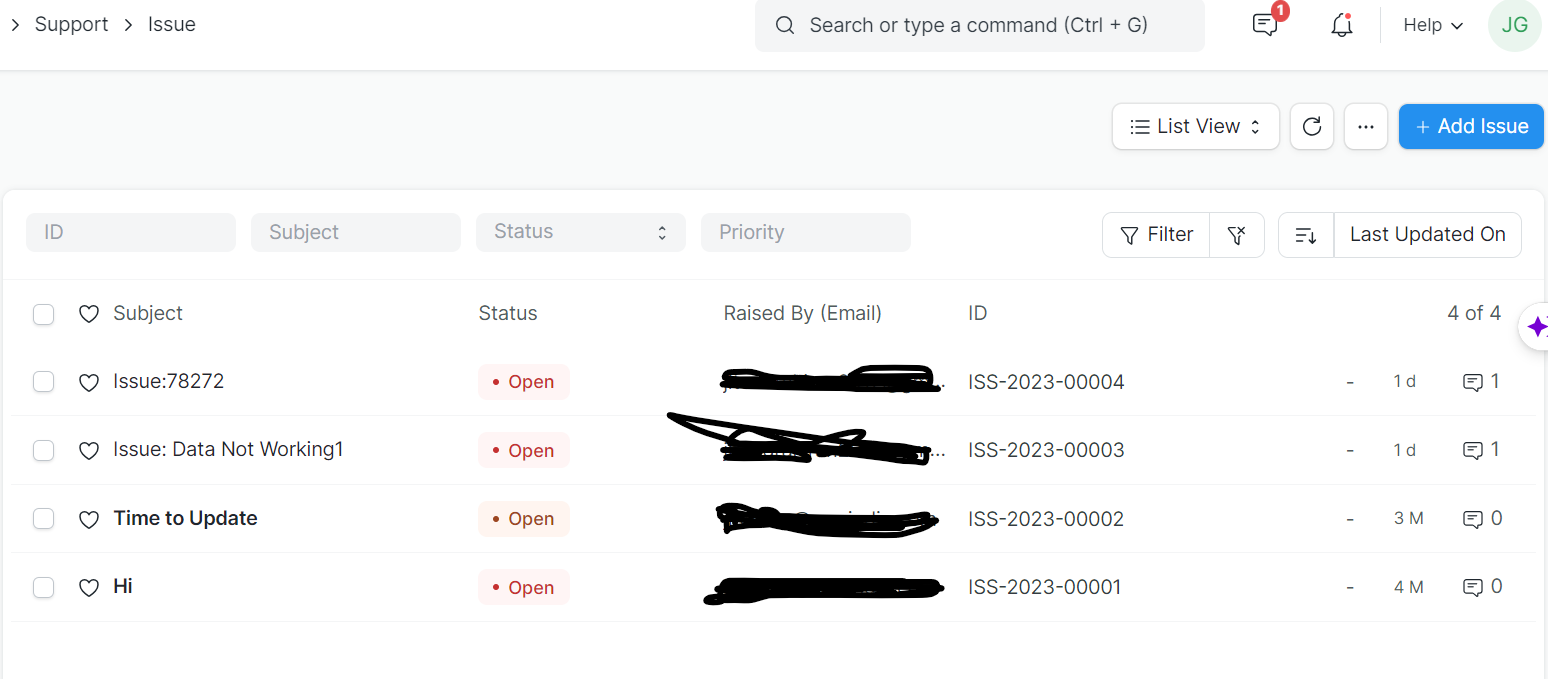Click the sort order icon
Viewport: 1548px width, 679px height.
(1306, 234)
